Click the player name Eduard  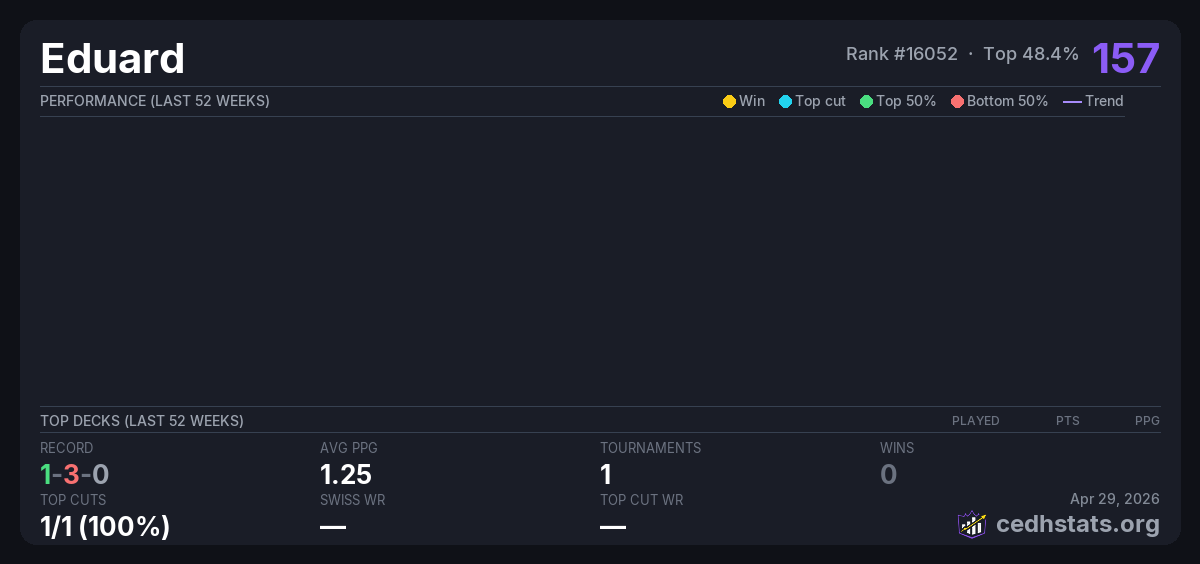coord(112,58)
